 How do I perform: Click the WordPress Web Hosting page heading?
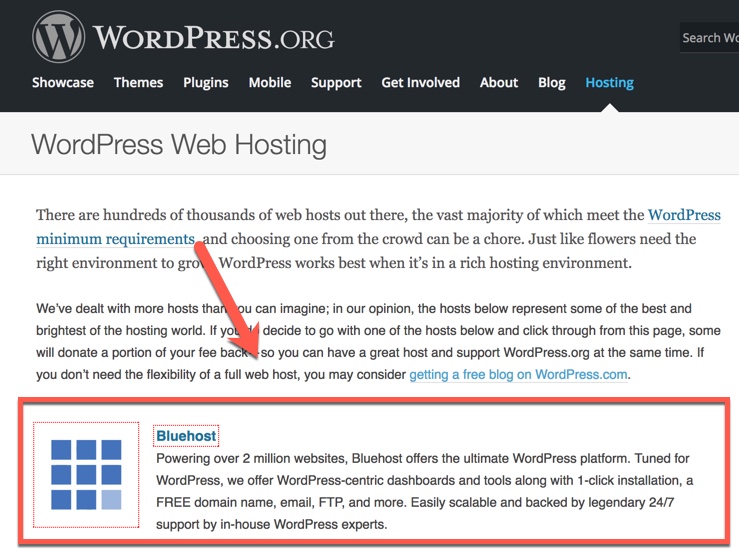(179, 144)
